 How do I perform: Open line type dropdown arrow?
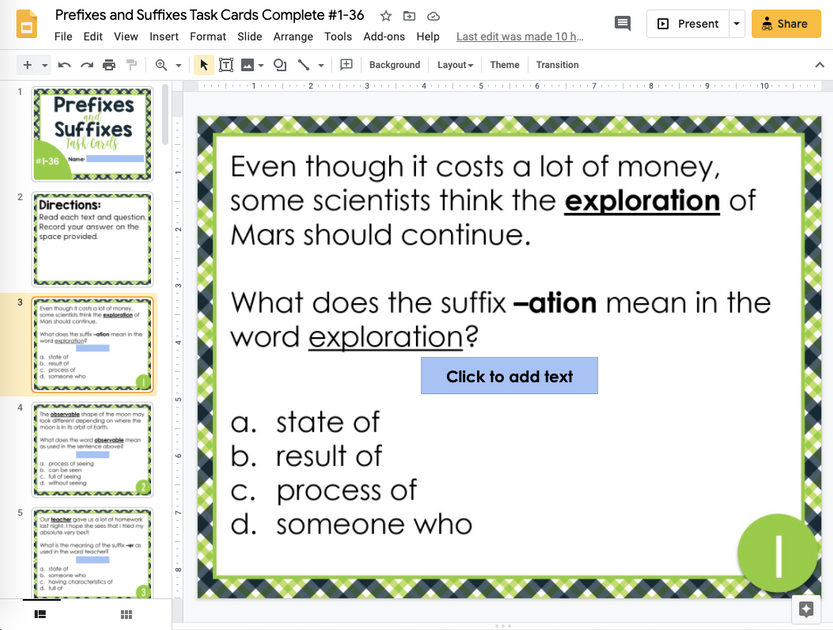[x=321, y=65]
